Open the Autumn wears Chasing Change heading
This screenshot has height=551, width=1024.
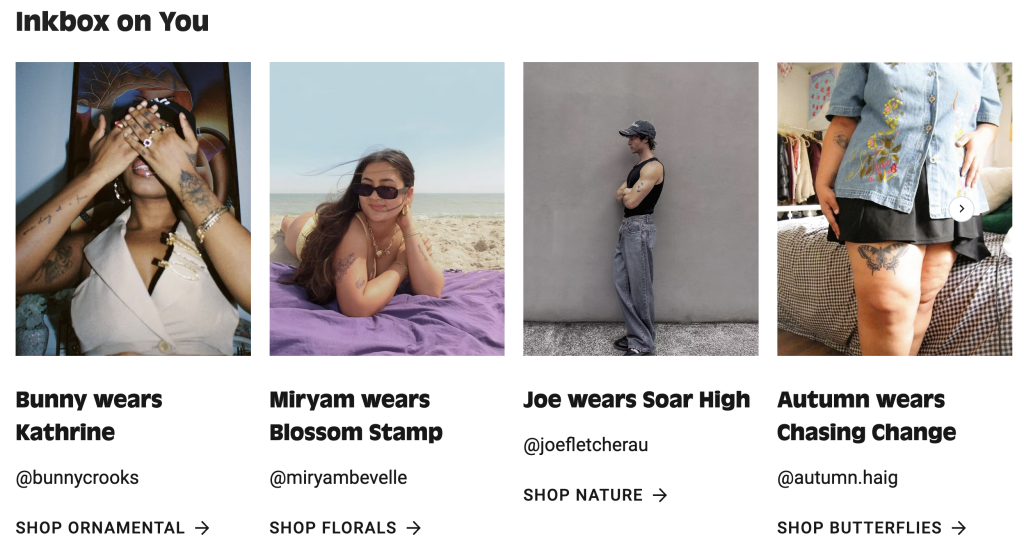click(866, 416)
